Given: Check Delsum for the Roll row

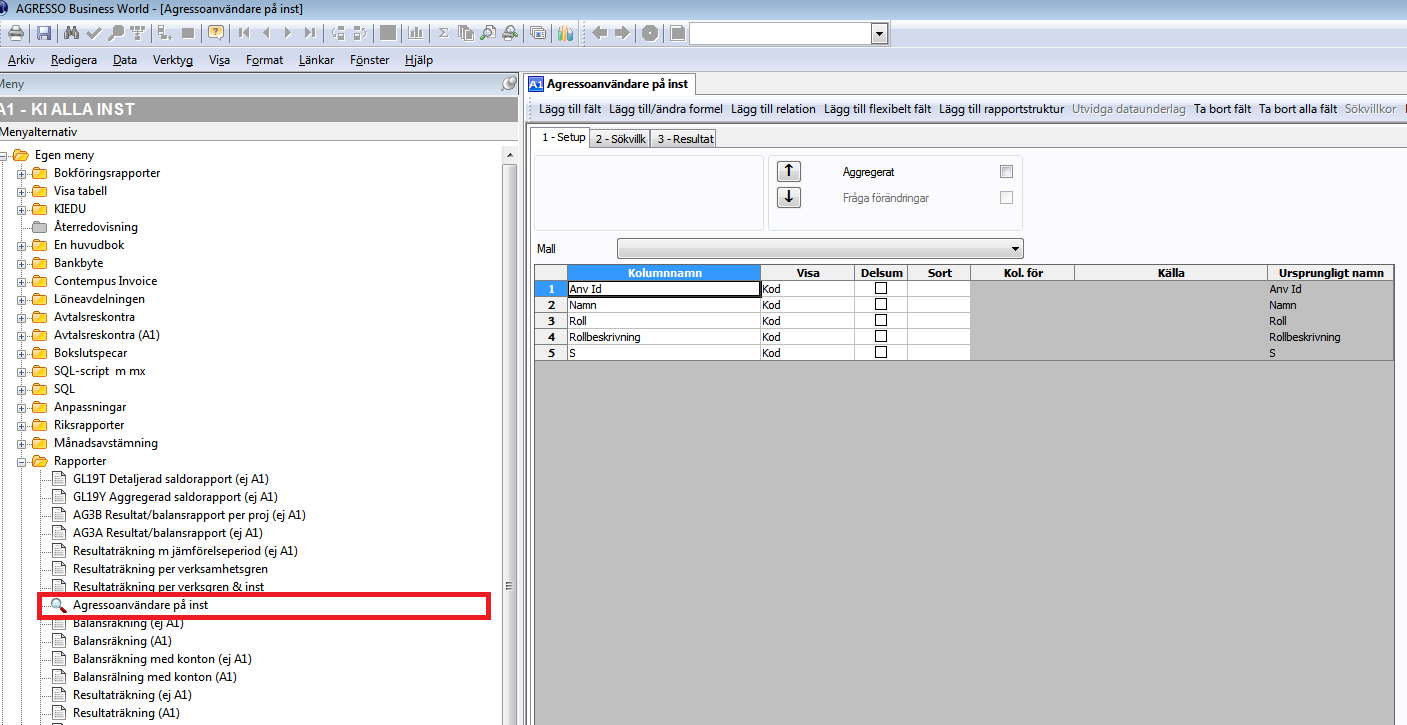Looking at the screenshot, I should [x=881, y=320].
